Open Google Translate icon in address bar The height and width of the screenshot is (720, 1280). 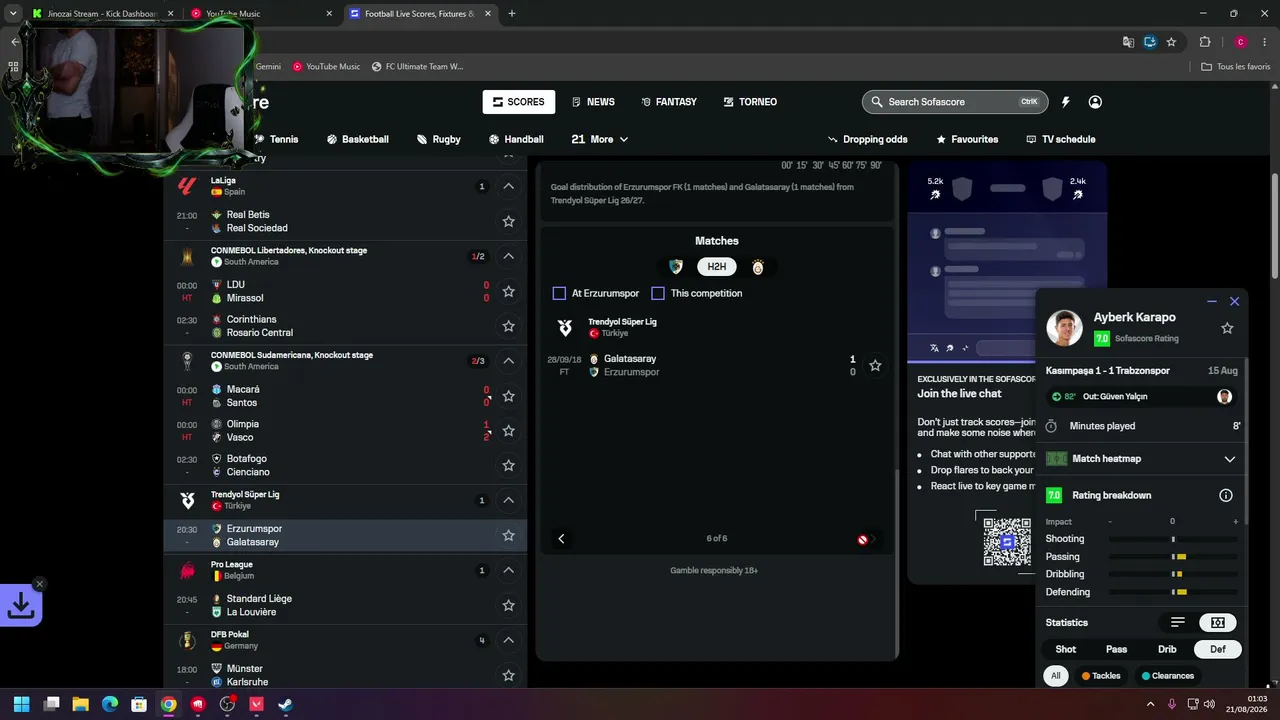click(x=1128, y=42)
